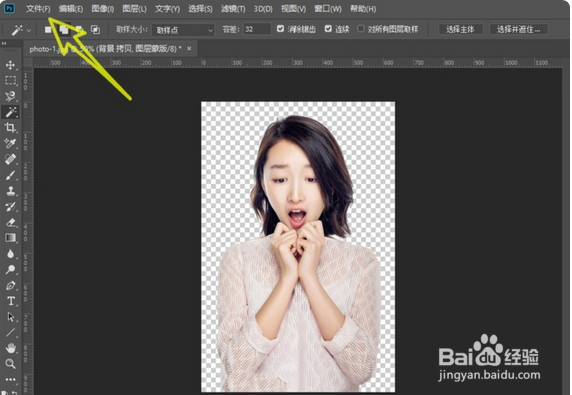
Task: Enable 对所有图层取样 checkbox
Action: pos(361,29)
